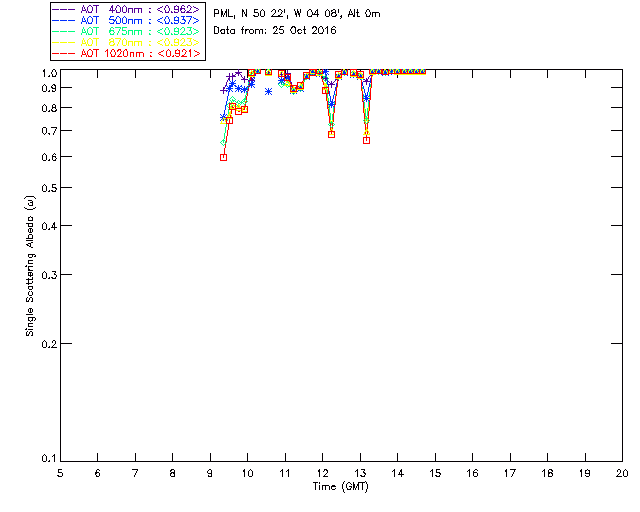Click the 0.4 y-axis tick label

[49, 226]
